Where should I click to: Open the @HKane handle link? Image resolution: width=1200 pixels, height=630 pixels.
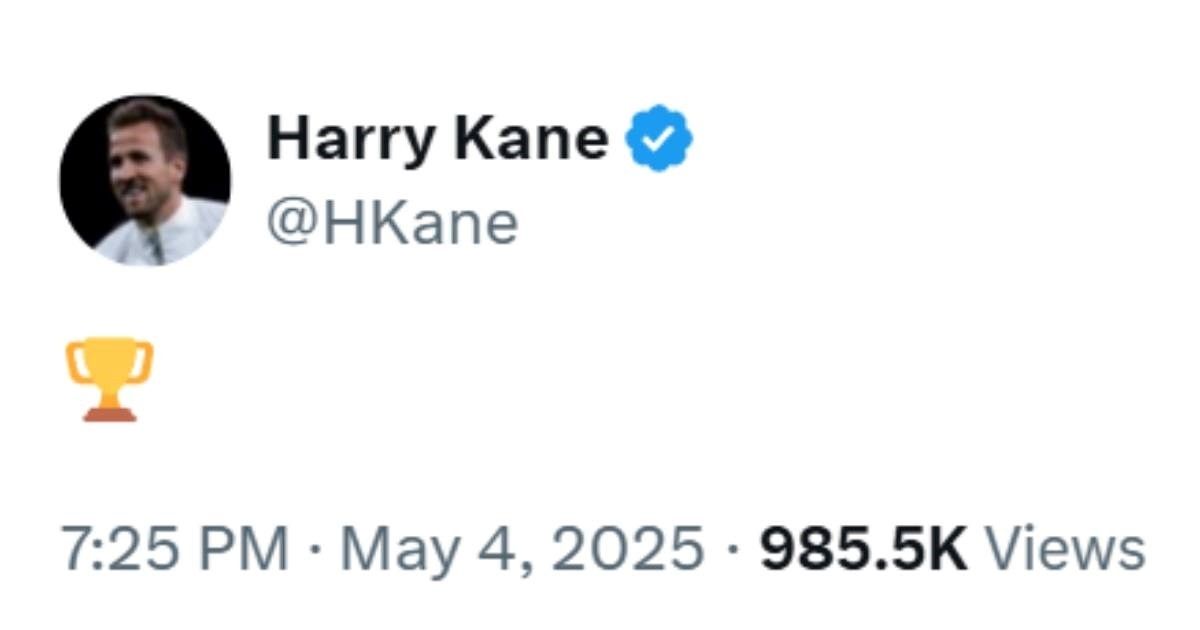(x=392, y=223)
